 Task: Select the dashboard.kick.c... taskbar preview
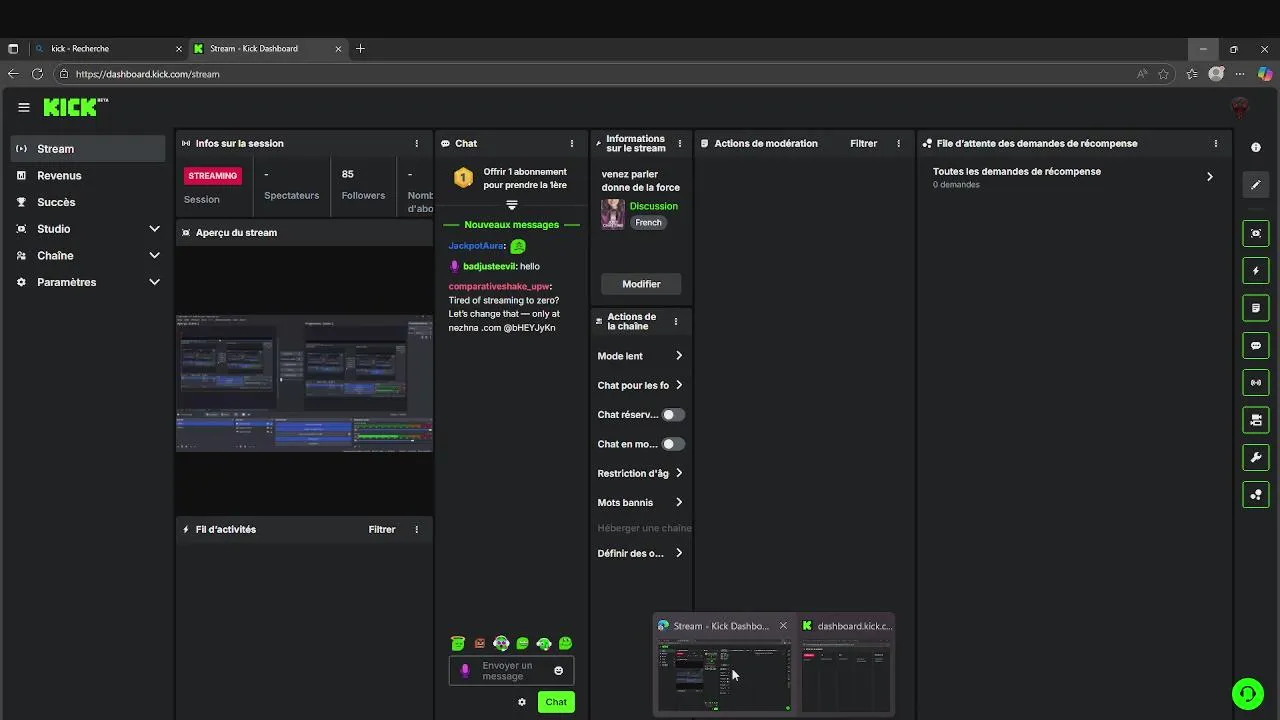(845, 665)
